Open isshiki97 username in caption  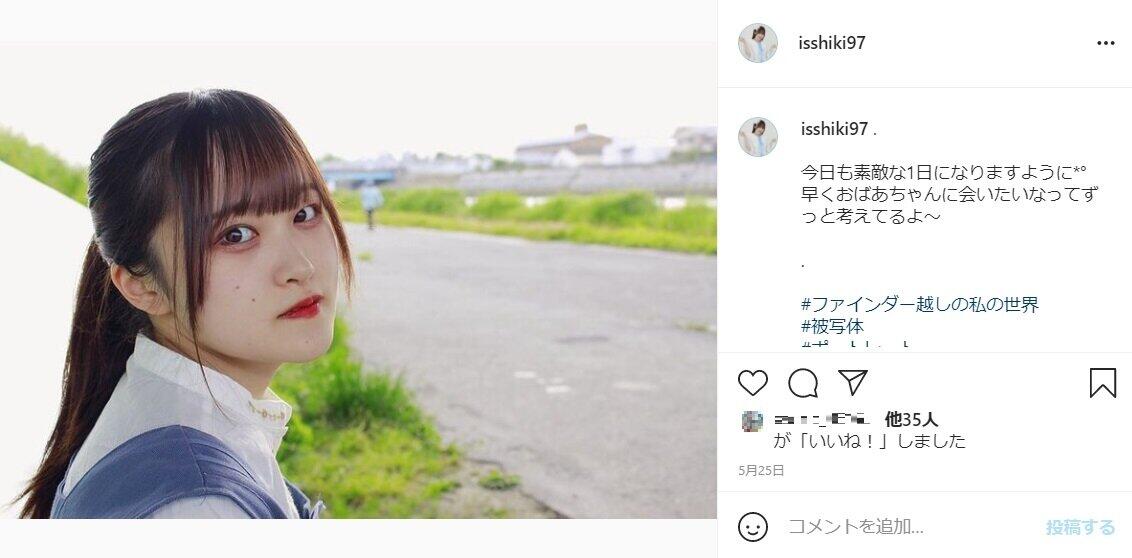834,129
